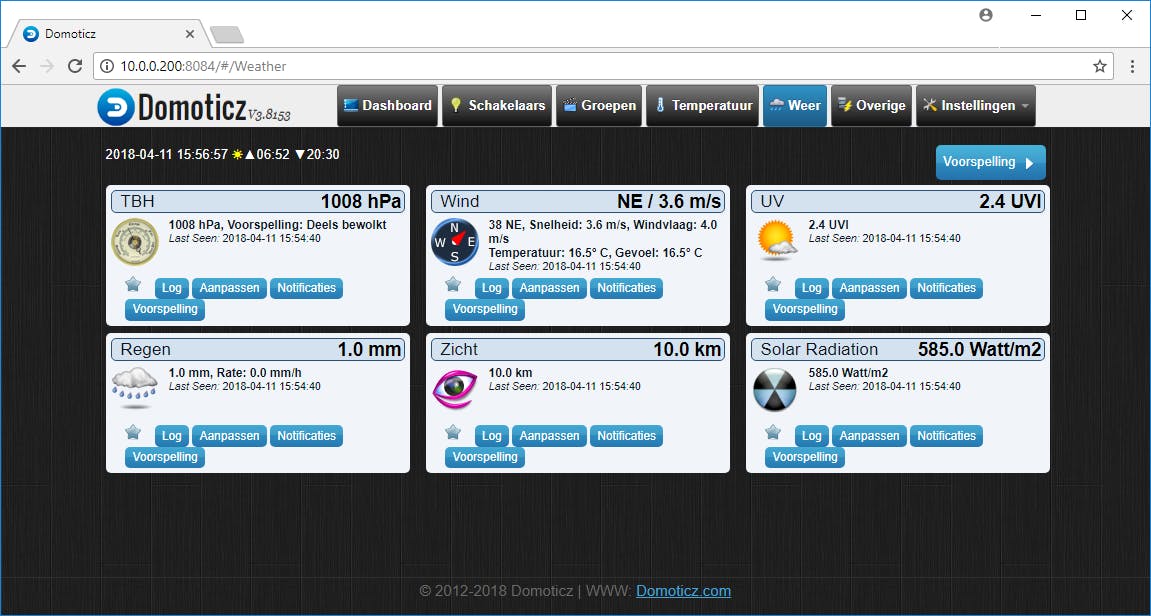Toggle favorite star on Regen card
Screen dimensions: 1151x616
coord(133,431)
